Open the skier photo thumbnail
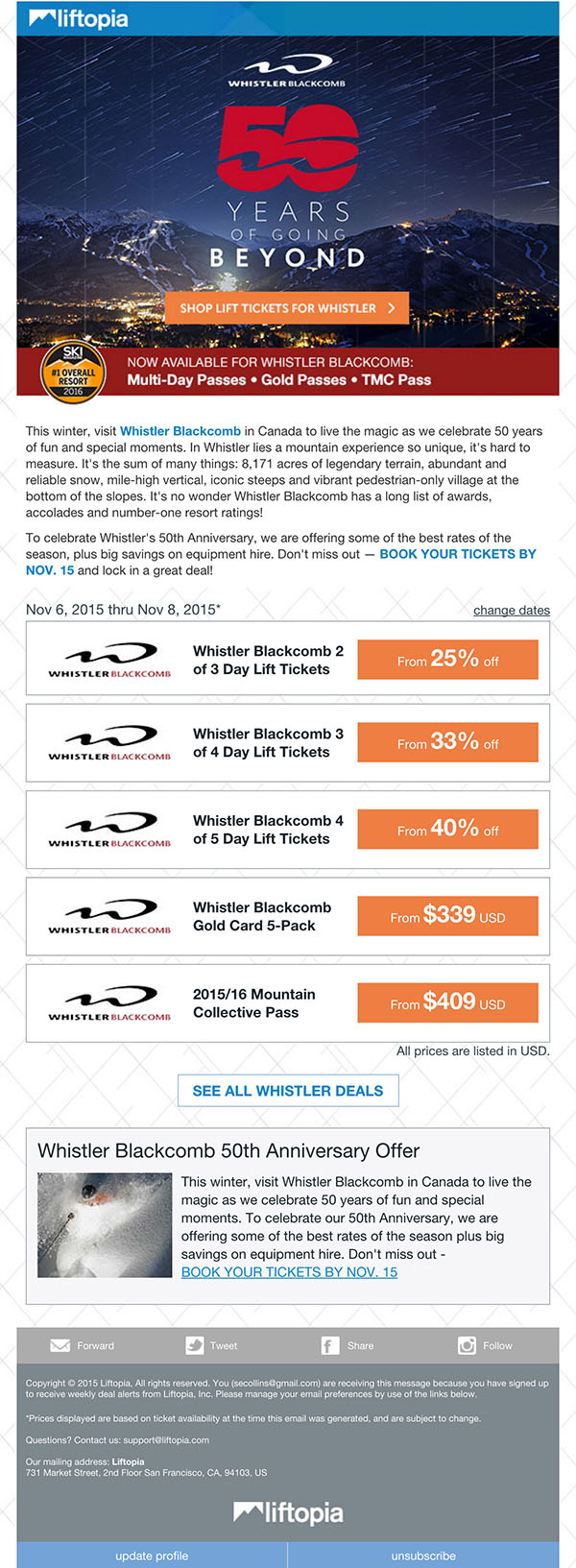This screenshot has height=1568, width=576. point(105,1224)
